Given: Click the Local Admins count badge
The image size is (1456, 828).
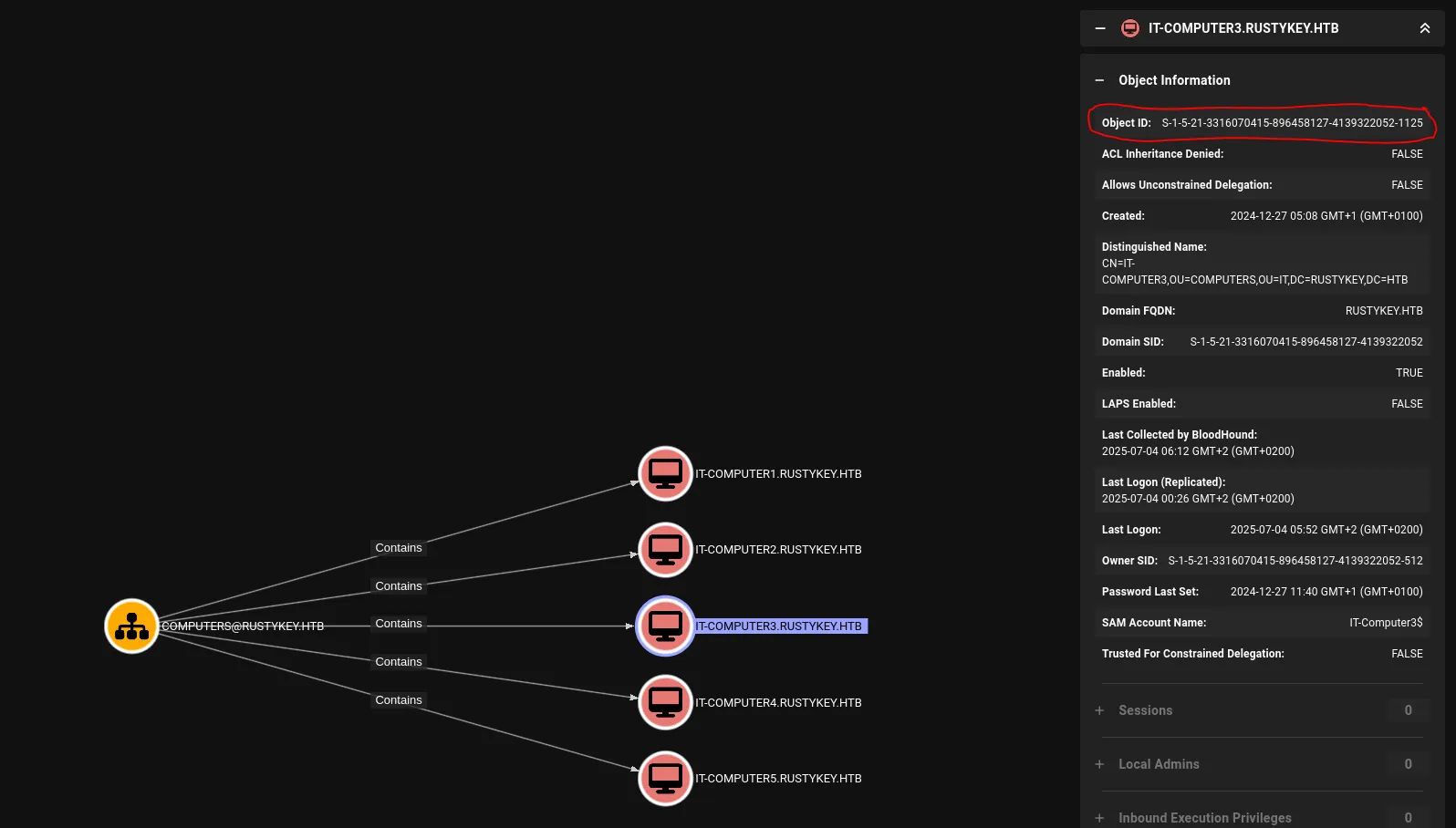Looking at the screenshot, I should click(x=1408, y=764).
